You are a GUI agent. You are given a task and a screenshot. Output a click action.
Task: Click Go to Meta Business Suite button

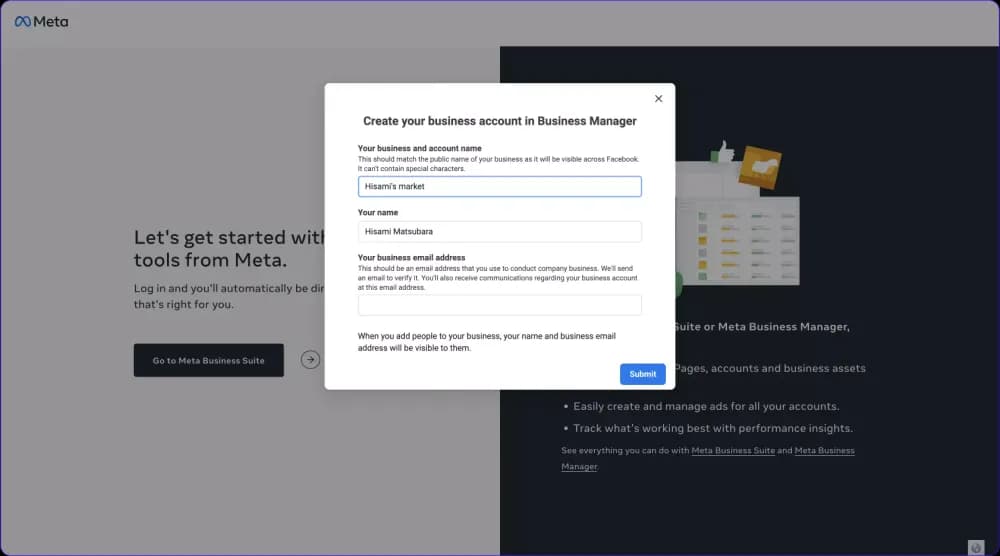click(208, 361)
